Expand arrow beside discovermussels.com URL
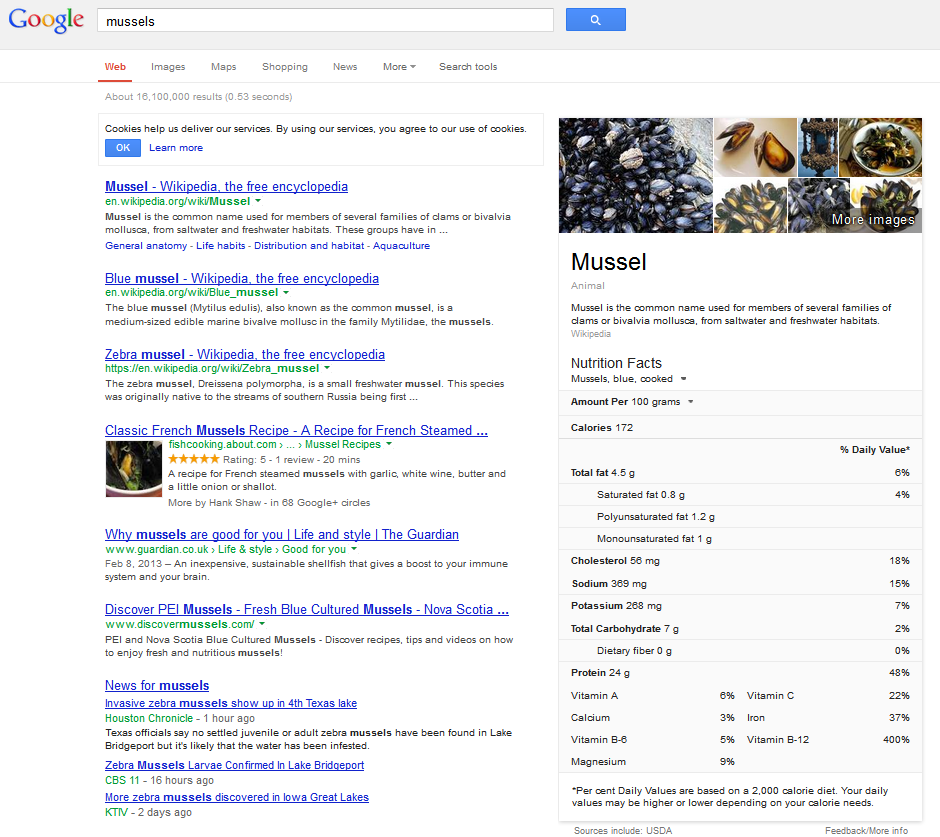Viewport: 940px width, 837px height. [262, 624]
